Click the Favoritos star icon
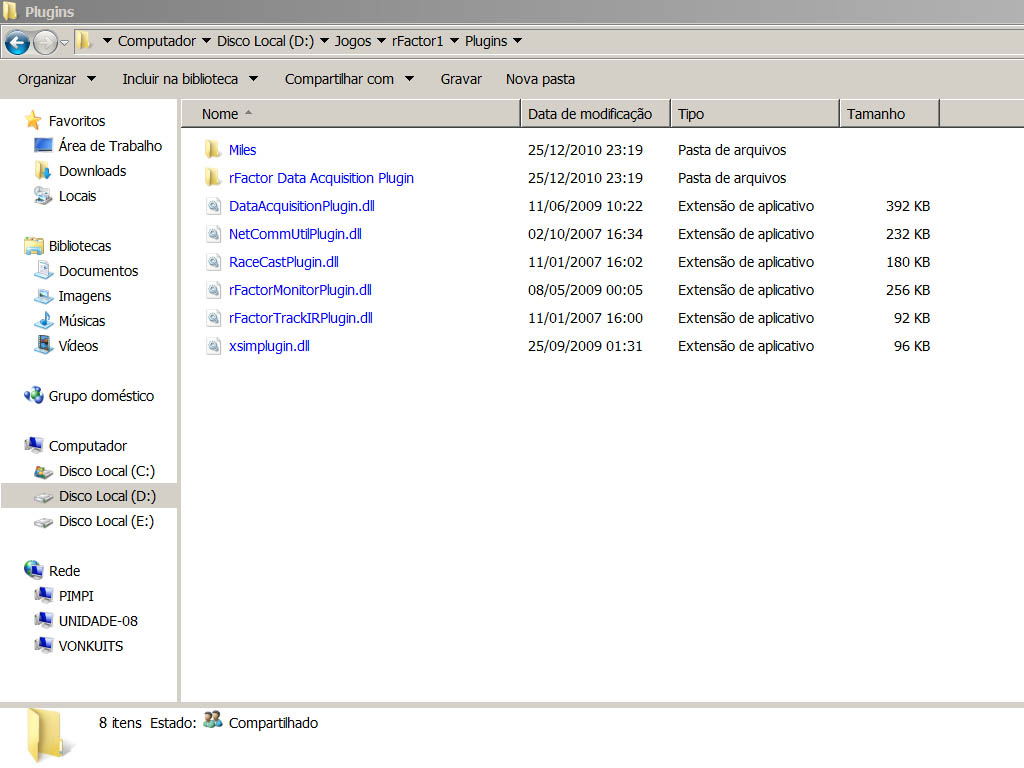Screen dimensions: 1024x768 [x=33, y=120]
